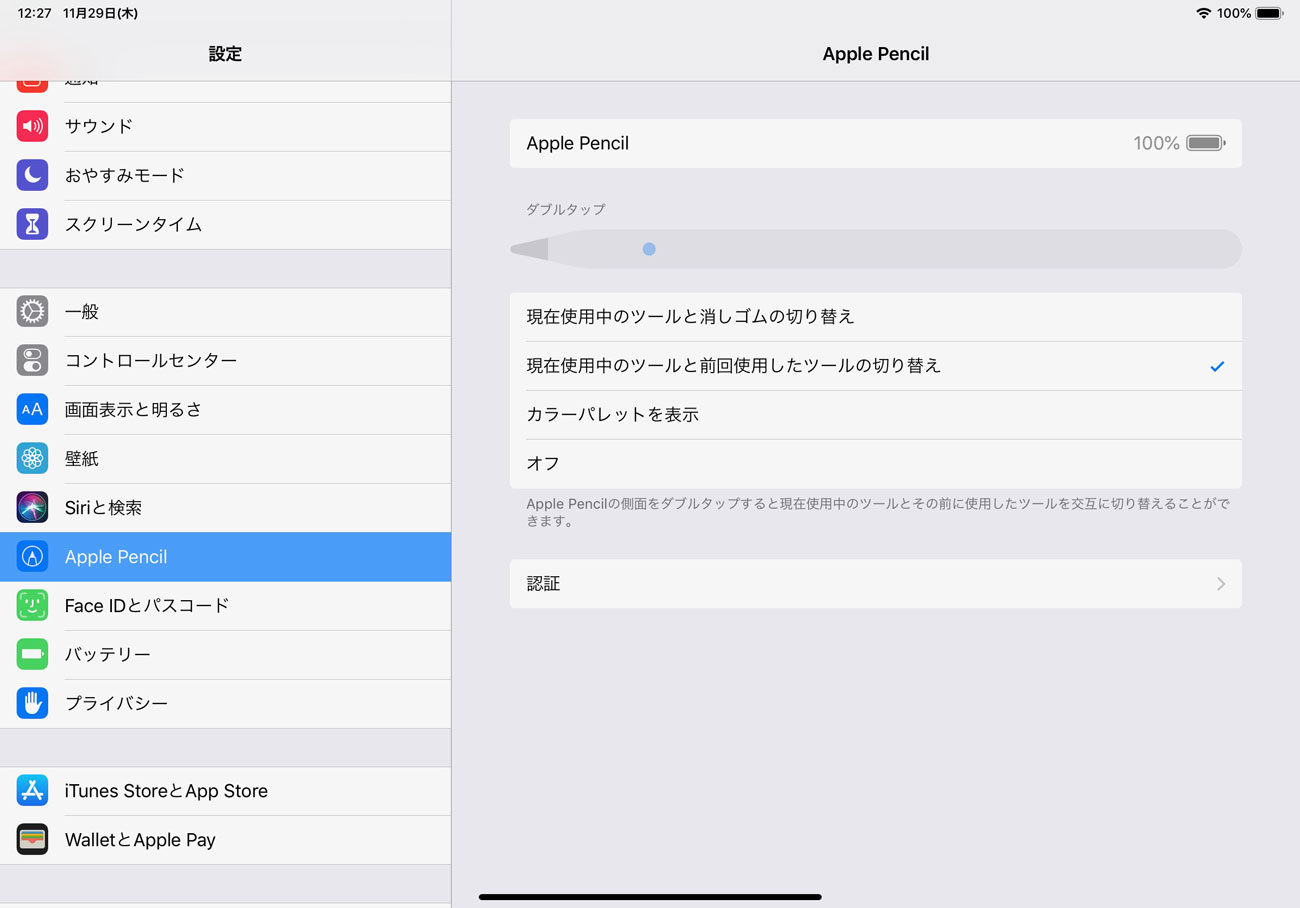Open Siriと検索 settings
Image resolution: width=1300 pixels, height=908 pixels.
225,508
